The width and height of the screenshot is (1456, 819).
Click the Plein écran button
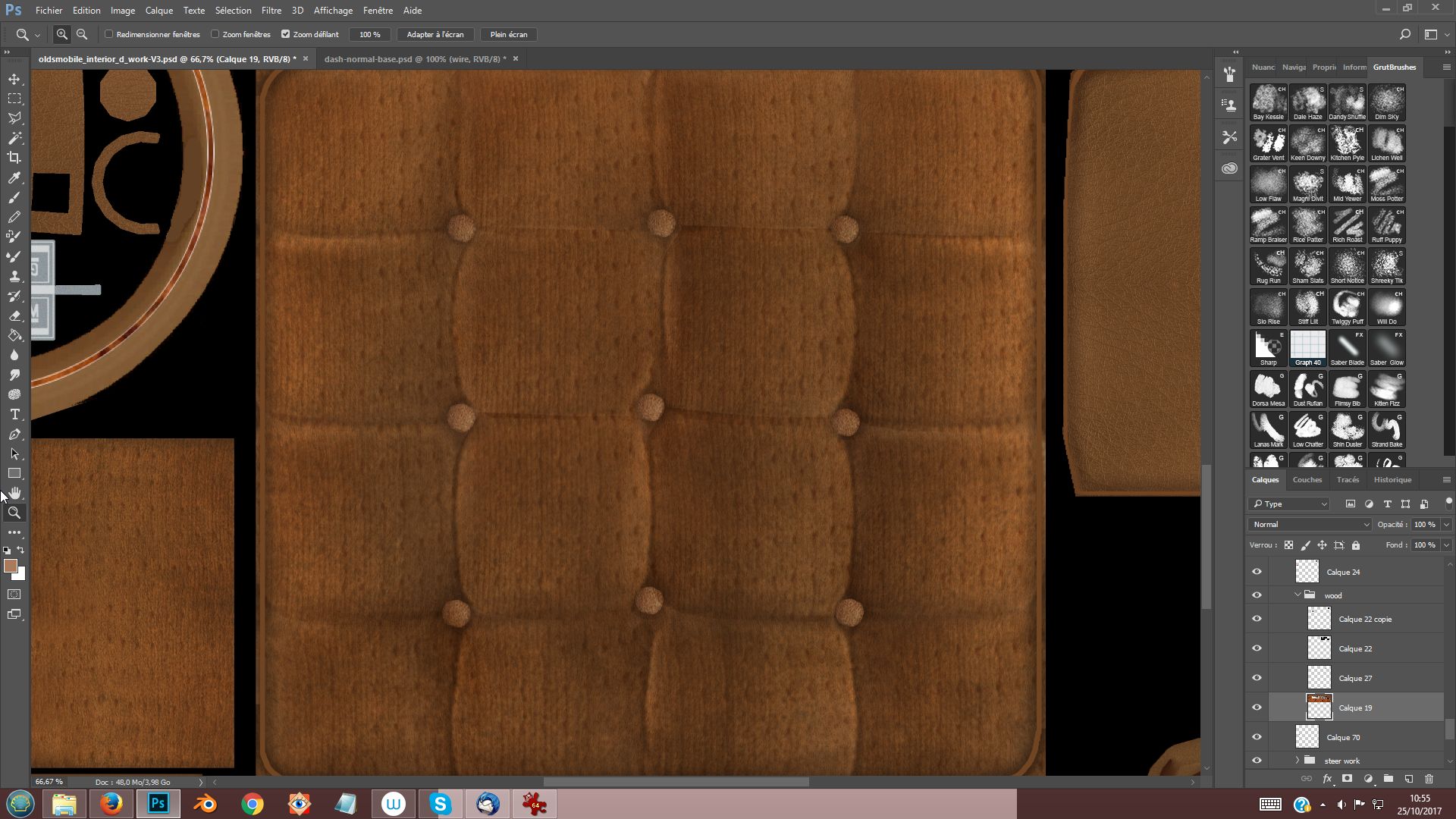508,34
